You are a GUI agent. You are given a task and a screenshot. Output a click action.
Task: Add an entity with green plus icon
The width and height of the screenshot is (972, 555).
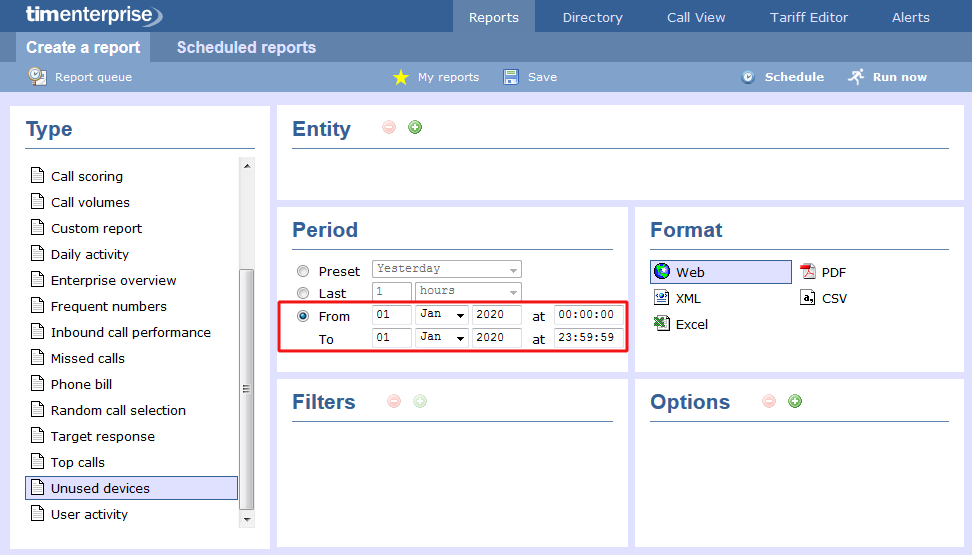415,127
